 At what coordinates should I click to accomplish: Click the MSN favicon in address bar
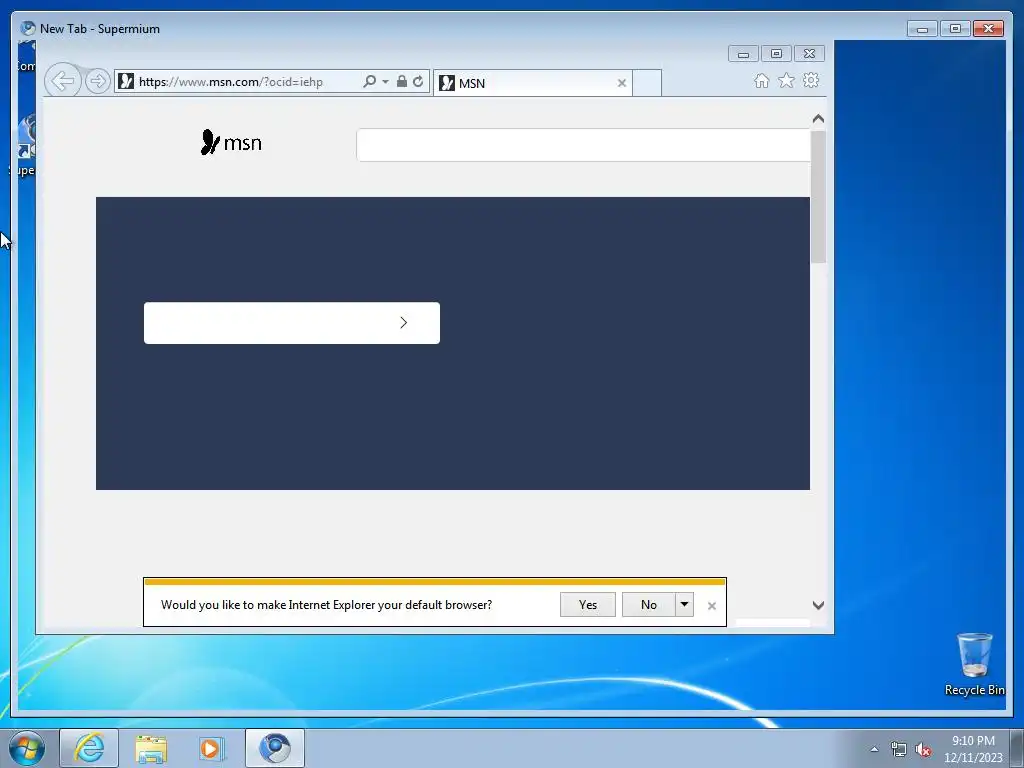[126, 81]
